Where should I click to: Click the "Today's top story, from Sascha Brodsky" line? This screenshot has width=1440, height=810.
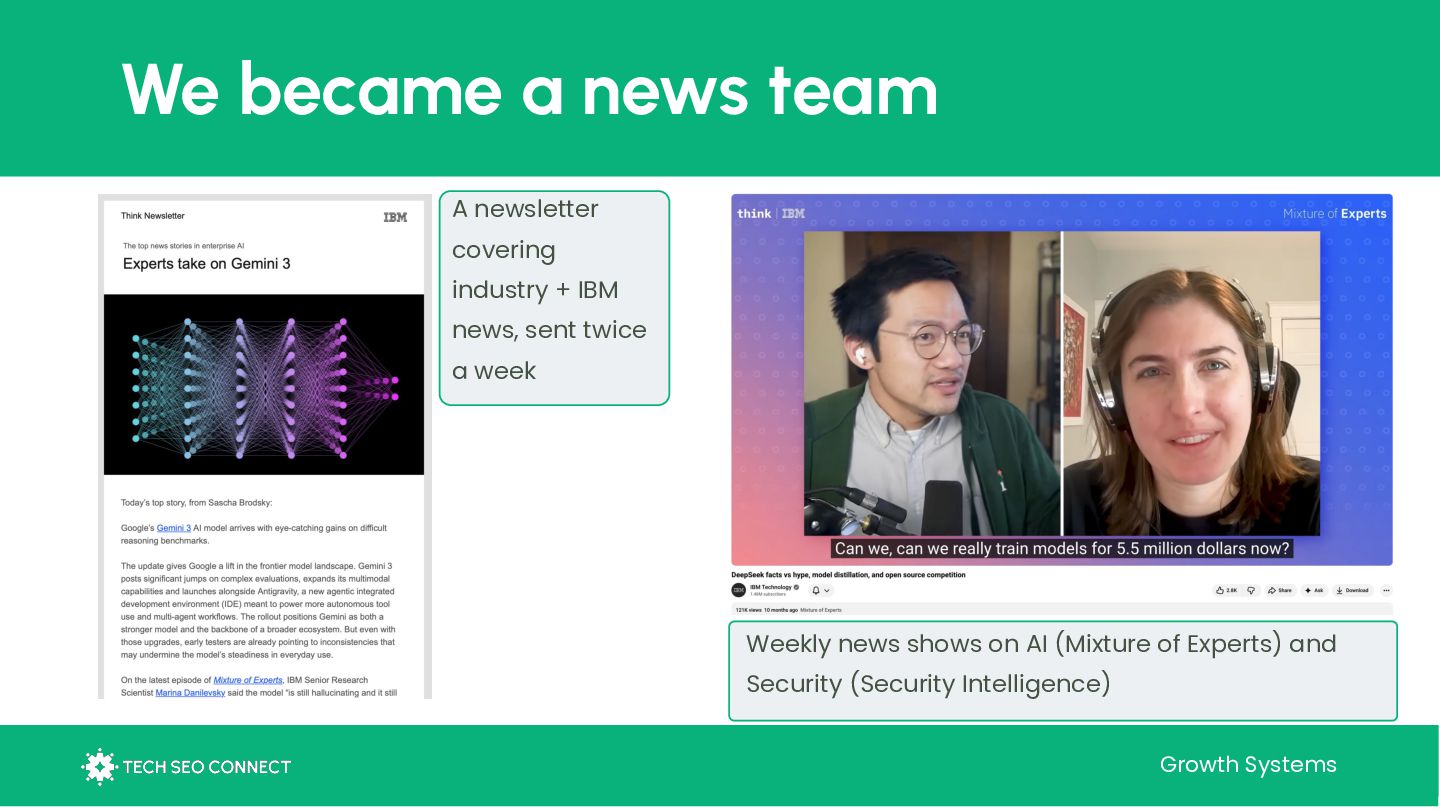pos(196,503)
